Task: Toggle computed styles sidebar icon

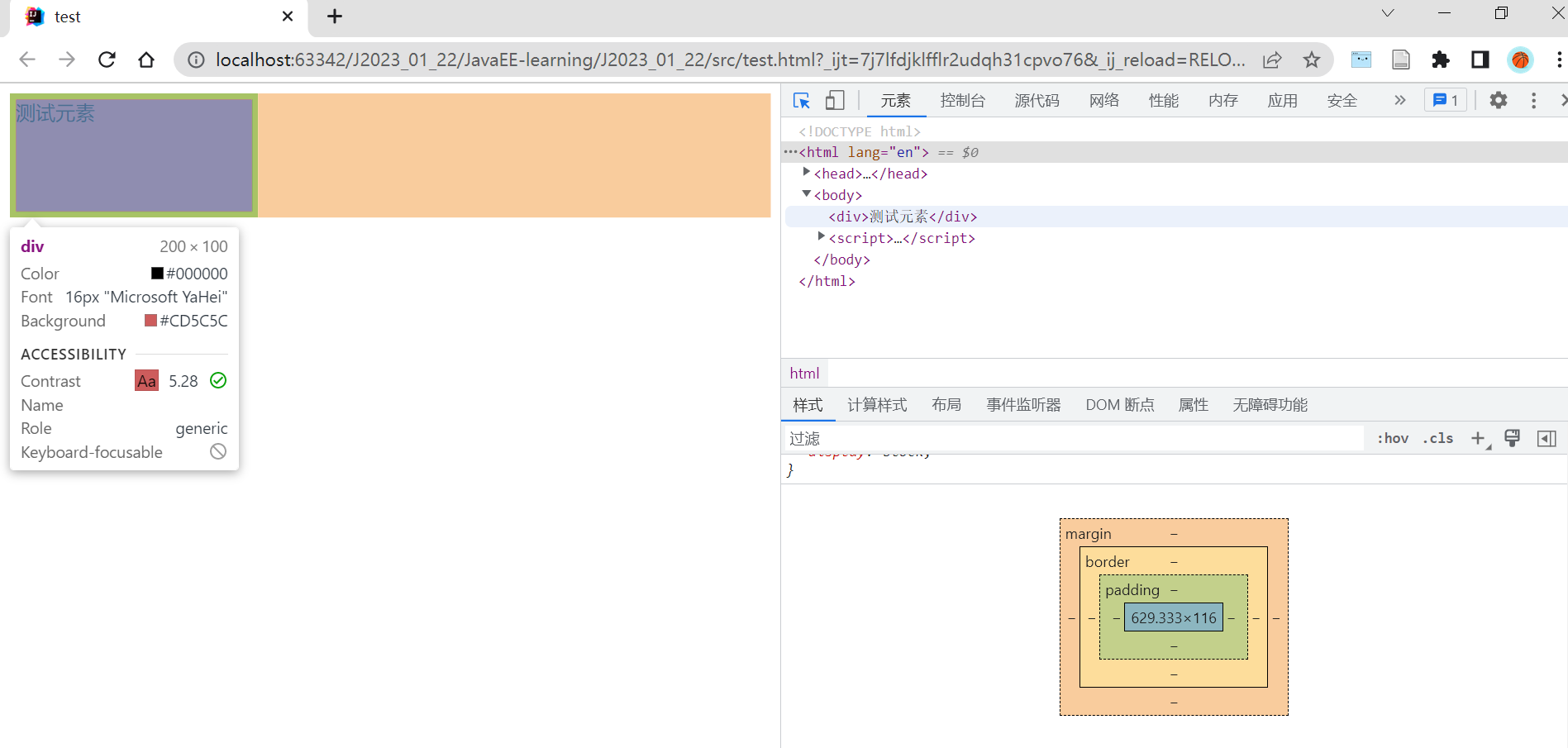Action: tap(1547, 438)
